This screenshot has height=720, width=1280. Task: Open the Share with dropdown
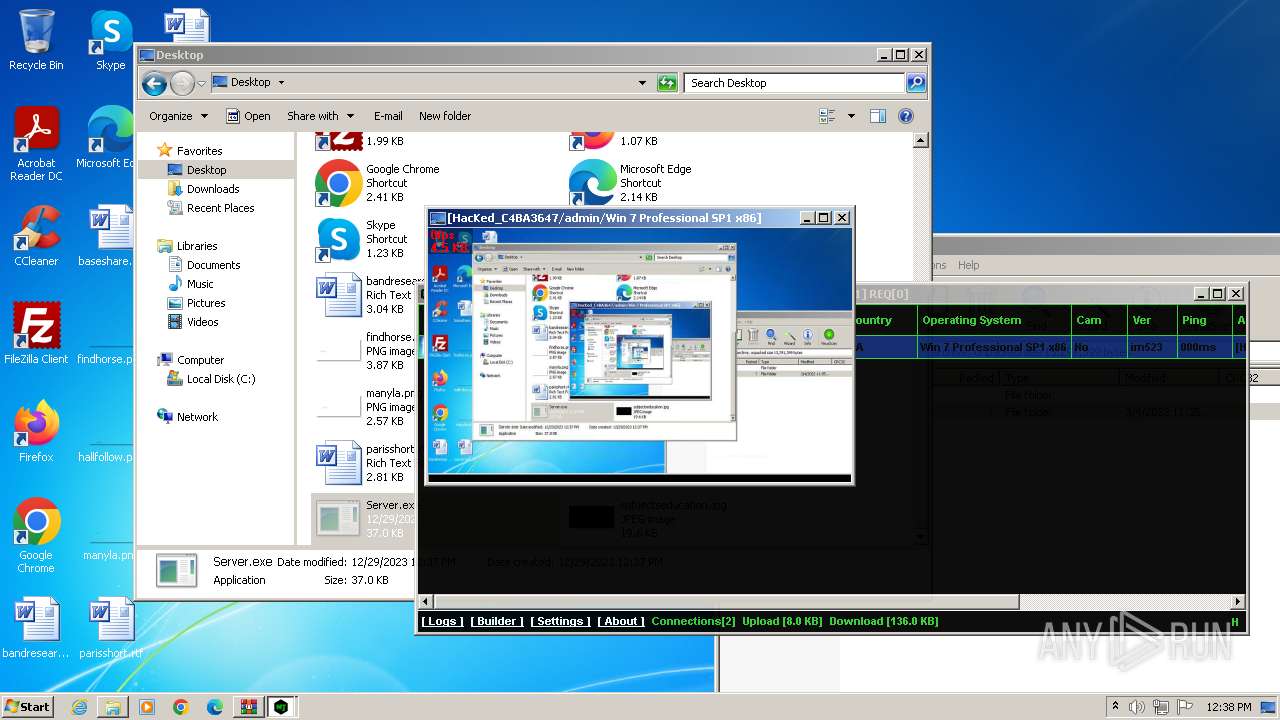coord(320,116)
